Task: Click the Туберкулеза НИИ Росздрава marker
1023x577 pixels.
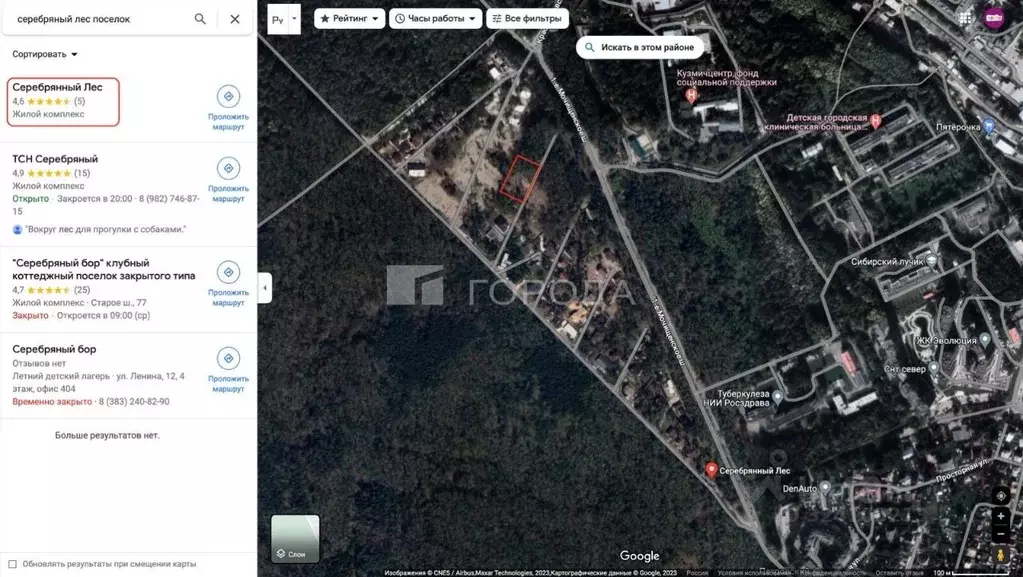Action: tap(777, 396)
